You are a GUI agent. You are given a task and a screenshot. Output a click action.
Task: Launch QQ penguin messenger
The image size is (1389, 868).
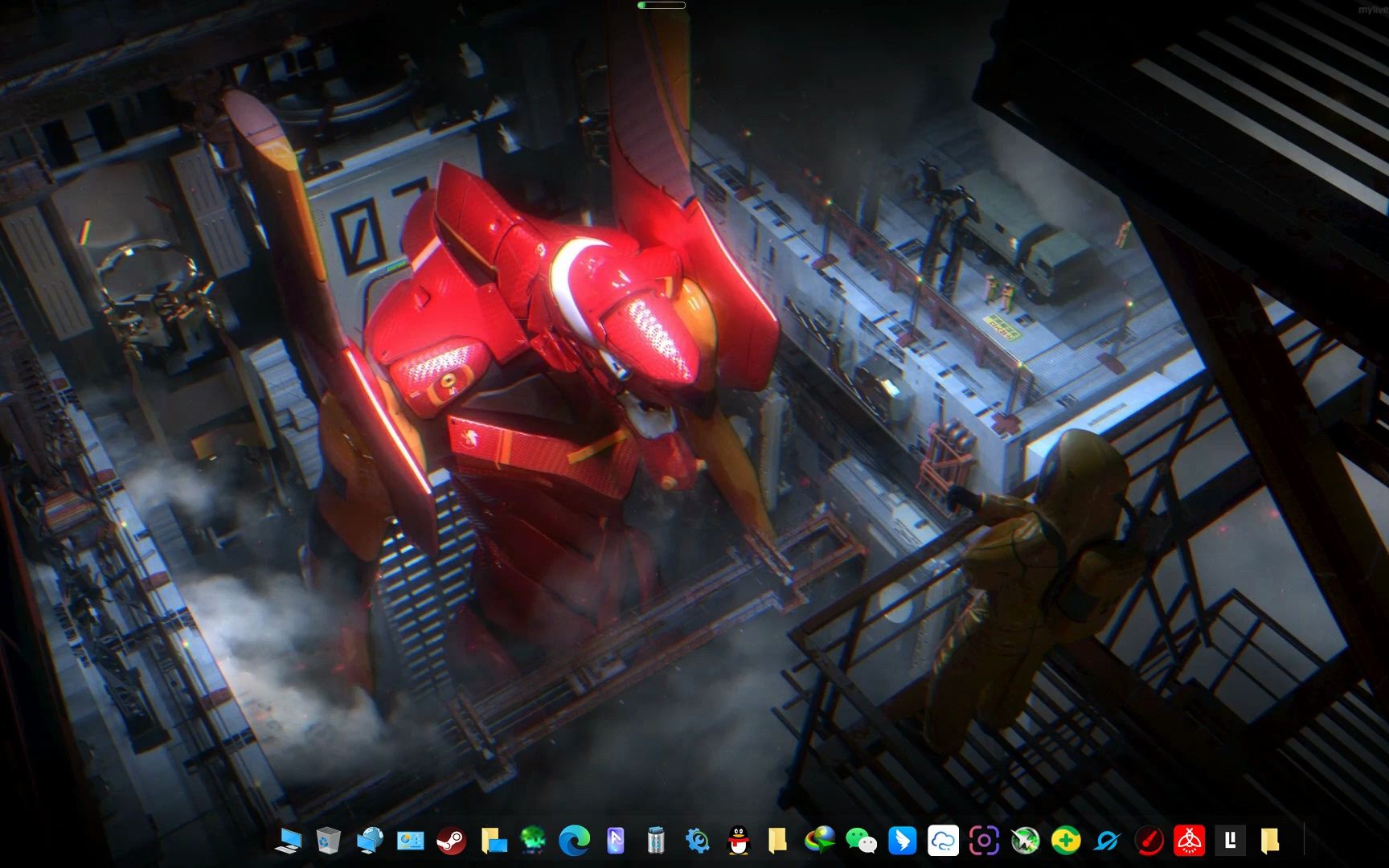(738, 841)
